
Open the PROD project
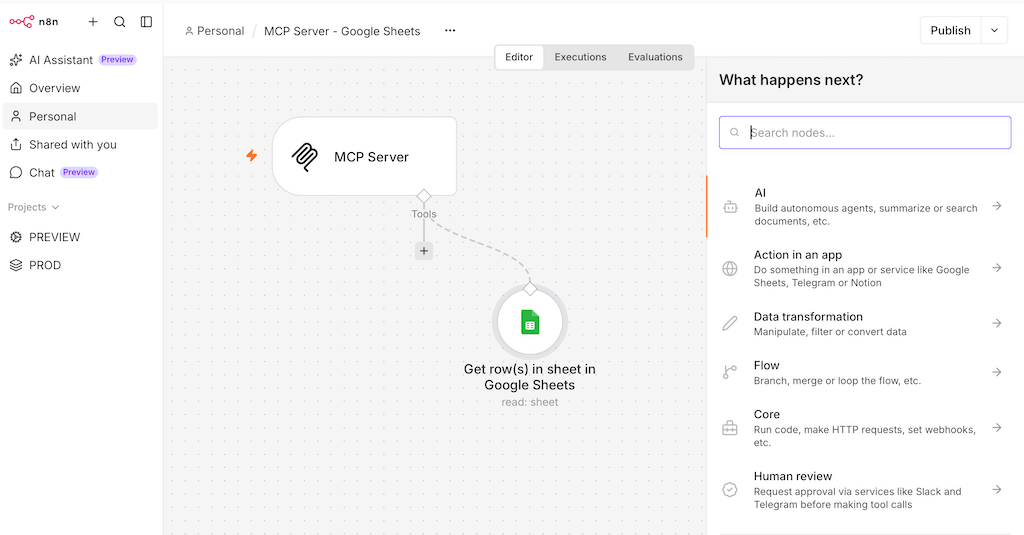pyautogui.click(x=80, y=265)
